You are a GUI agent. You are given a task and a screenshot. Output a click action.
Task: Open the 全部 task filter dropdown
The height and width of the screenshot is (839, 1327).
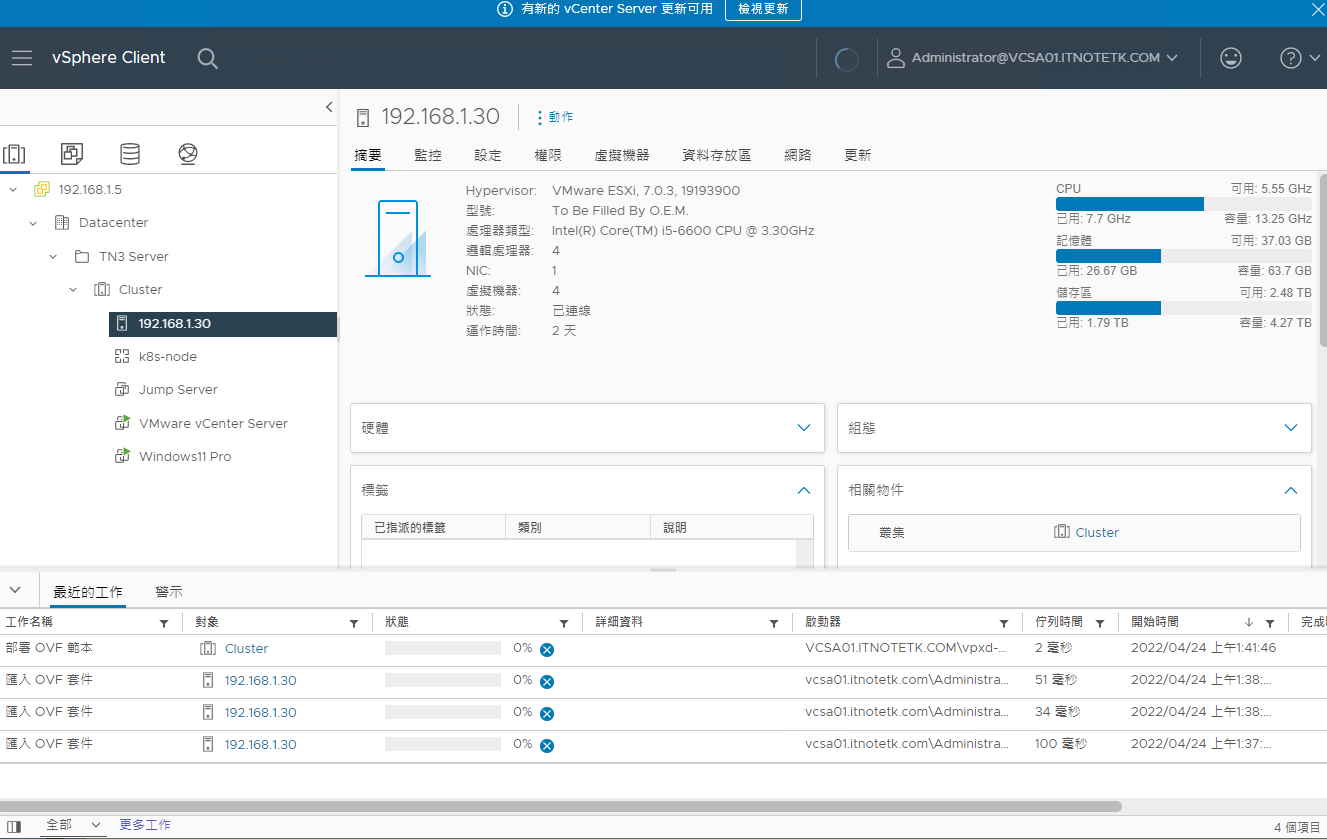tap(74, 825)
